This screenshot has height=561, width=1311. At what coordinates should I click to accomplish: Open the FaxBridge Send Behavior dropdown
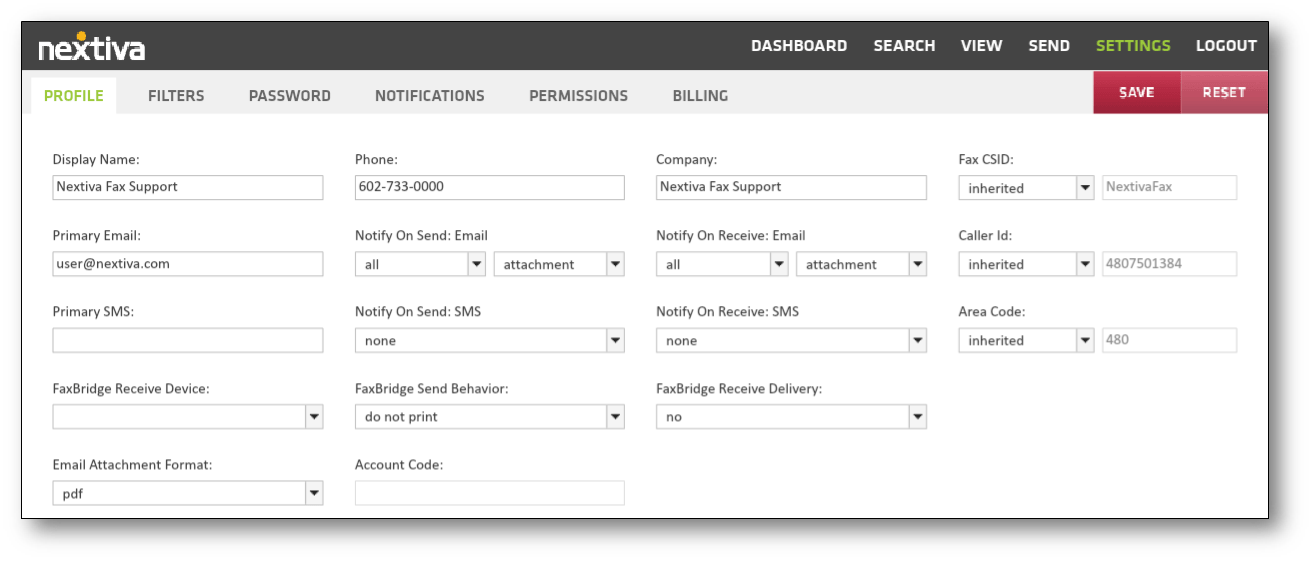click(490, 417)
